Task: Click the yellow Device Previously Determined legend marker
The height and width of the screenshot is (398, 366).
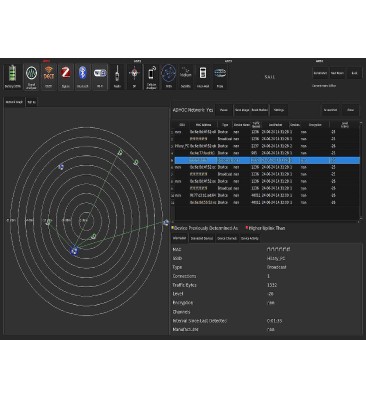Action: click(x=173, y=228)
